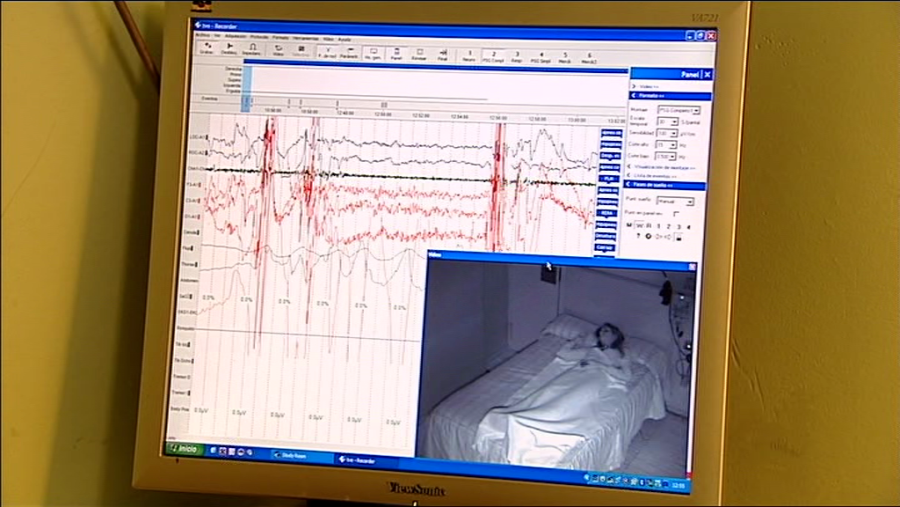Open the Archivo menu
This screenshot has height=507, width=900.
click(203, 37)
